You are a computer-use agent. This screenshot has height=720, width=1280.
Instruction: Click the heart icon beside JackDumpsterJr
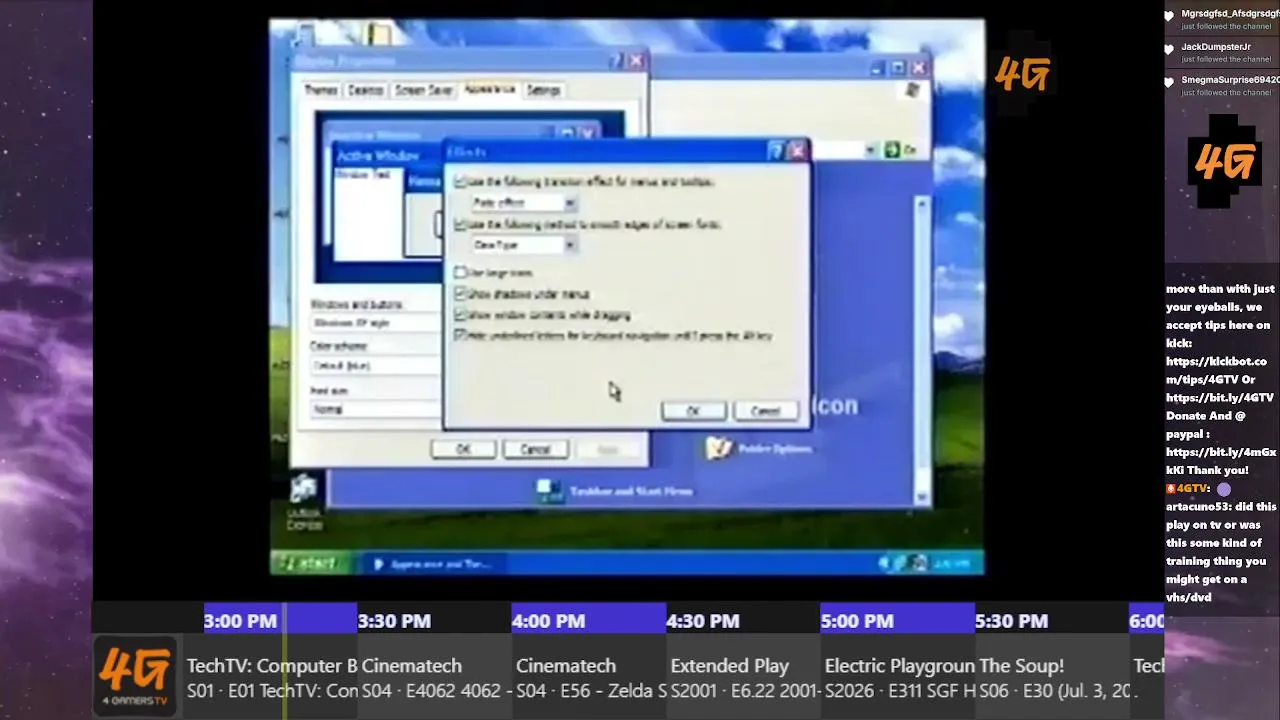coord(1169,50)
